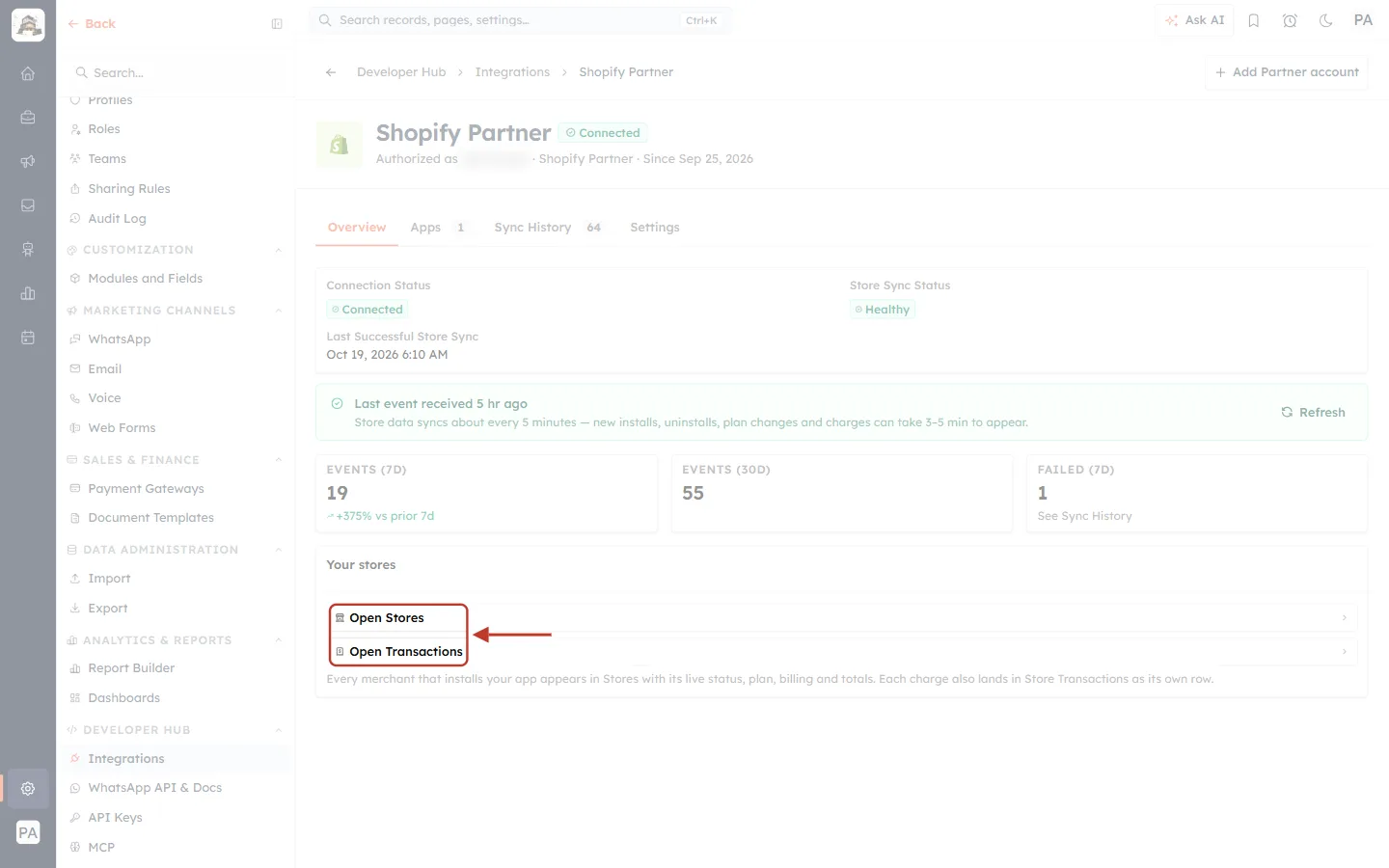Click Add Partner account button

pyautogui.click(x=1287, y=72)
